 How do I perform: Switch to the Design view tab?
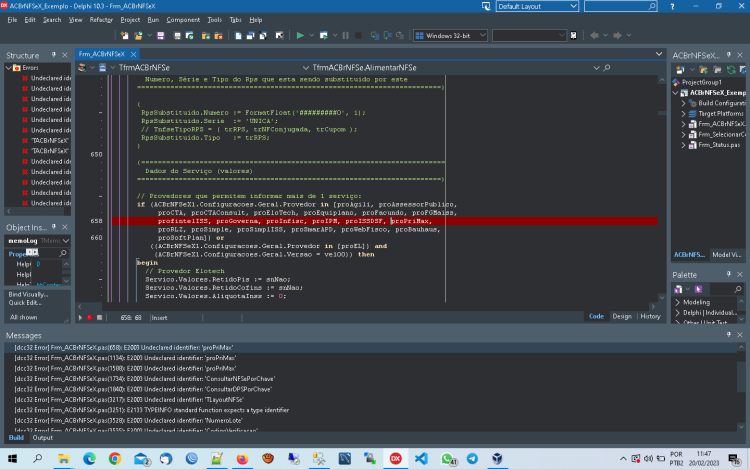pos(621,316)
